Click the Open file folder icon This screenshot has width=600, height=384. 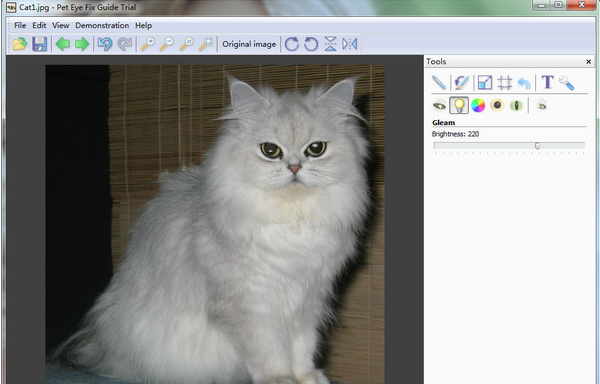pyautogui.click(x=20, y=44)
